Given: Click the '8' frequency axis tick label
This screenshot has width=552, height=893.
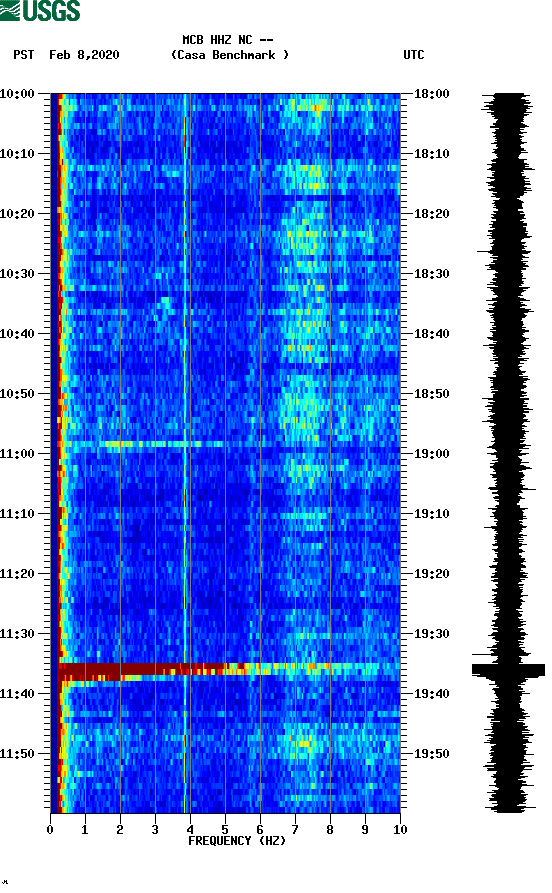Looking at the screenshot, I should [x=330, y=830].
